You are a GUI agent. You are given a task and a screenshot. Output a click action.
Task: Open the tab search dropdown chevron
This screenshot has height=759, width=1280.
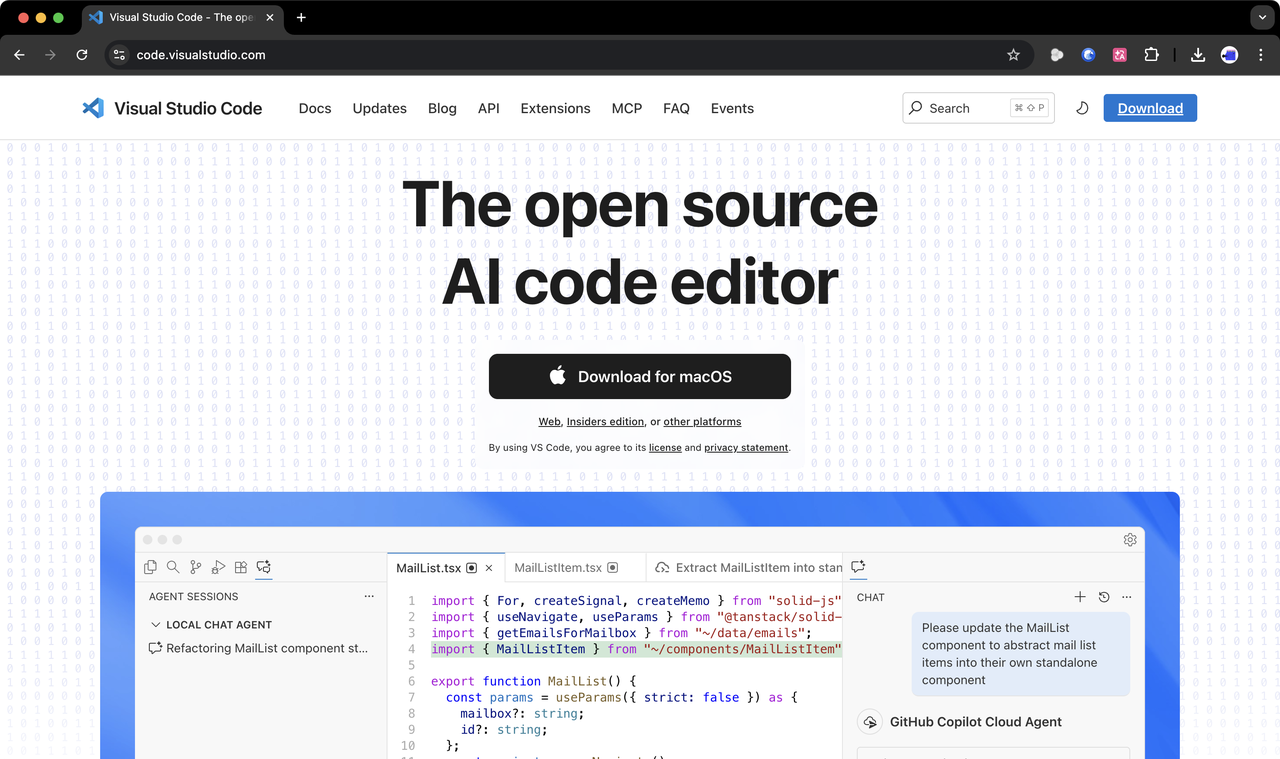1263,17
